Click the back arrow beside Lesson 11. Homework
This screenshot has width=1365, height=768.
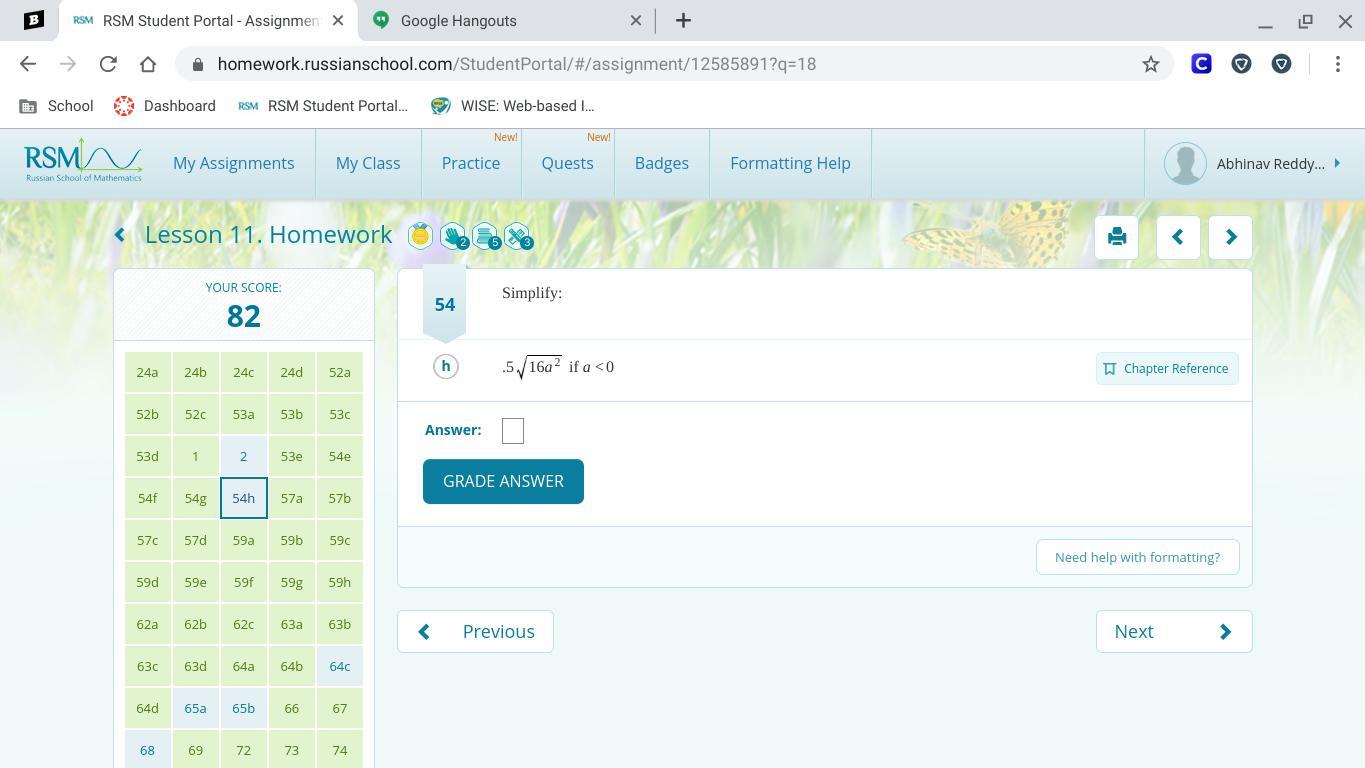pos(120,235)
